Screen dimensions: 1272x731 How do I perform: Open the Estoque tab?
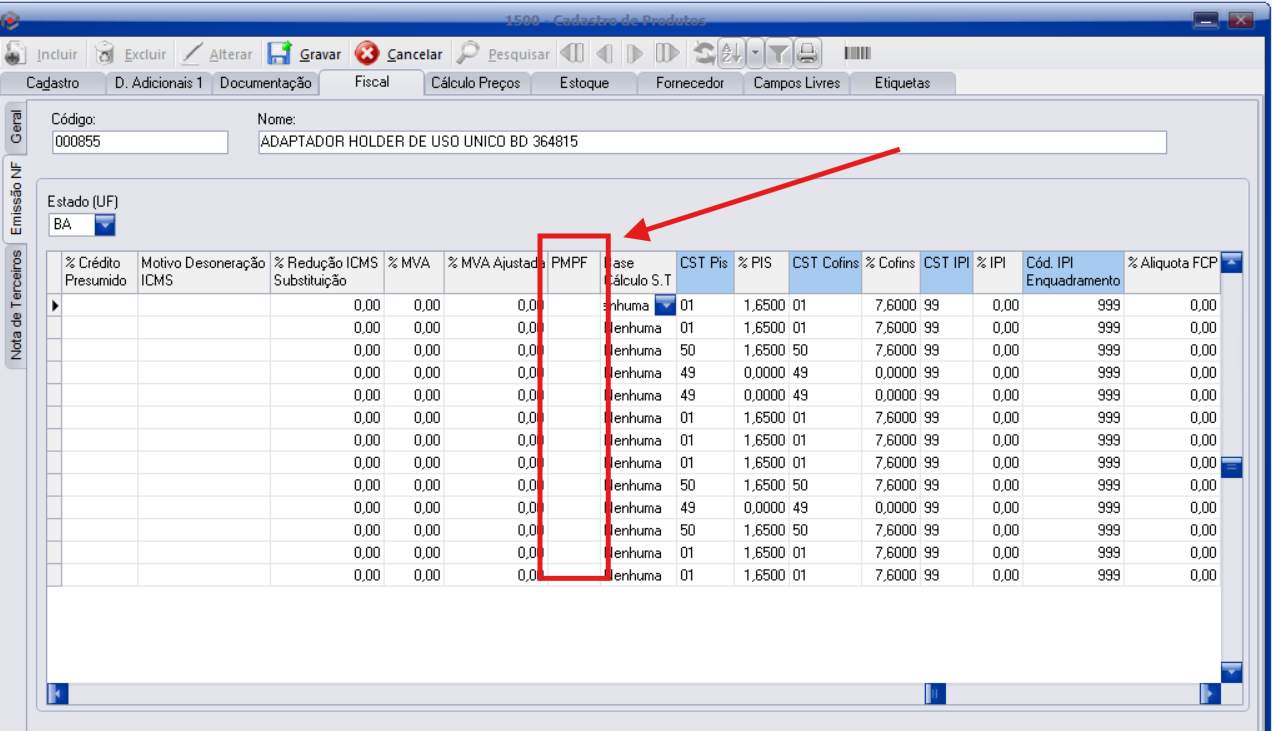pos(584,83)
